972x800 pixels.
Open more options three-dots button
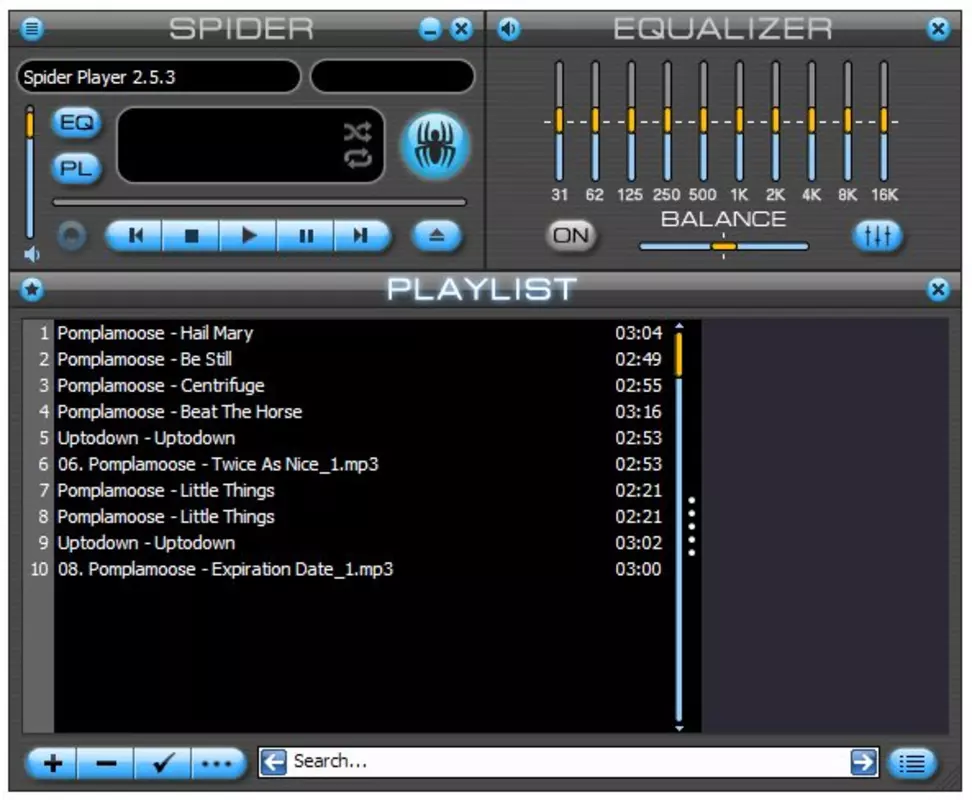click(218, 763)
